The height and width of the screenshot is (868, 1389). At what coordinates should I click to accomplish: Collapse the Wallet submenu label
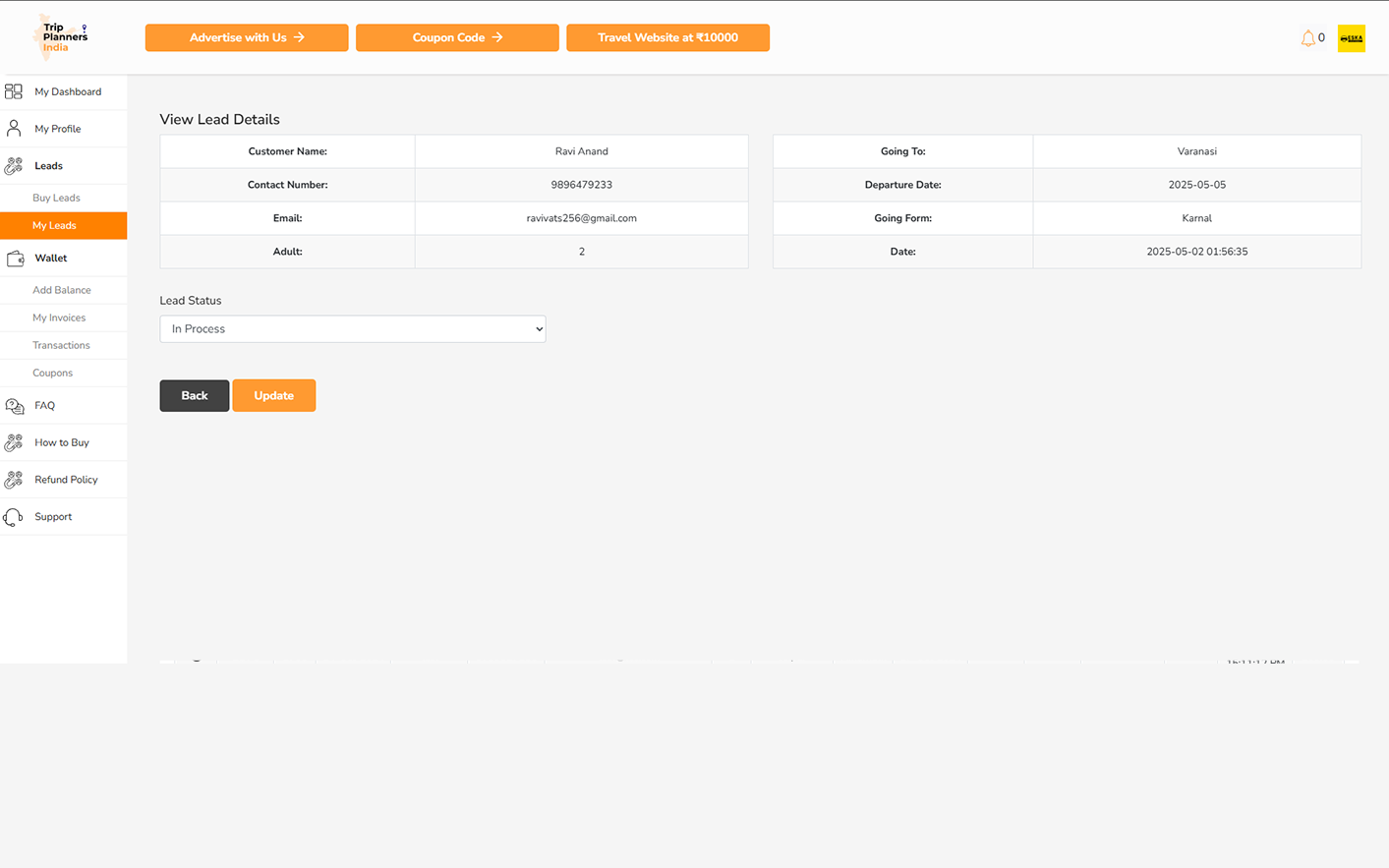(51, 259)
